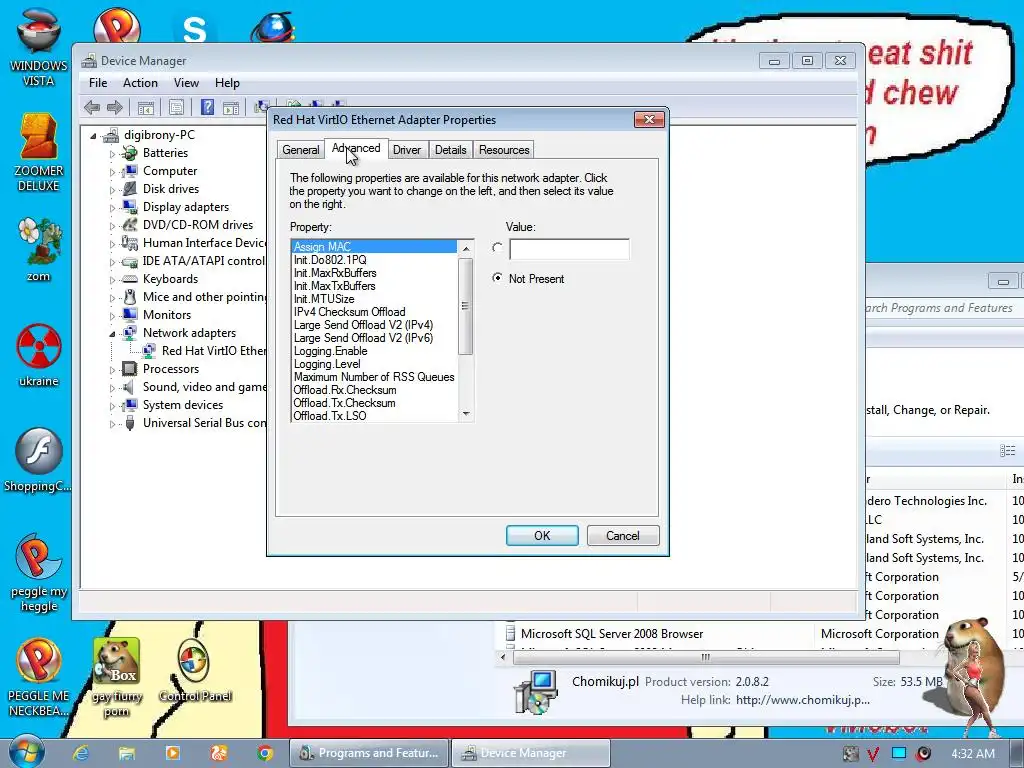The image size is (1024, 768).
Task: Open the PEGGLE ME NECKBEA... desktop icon
Action: coord(38,677)
